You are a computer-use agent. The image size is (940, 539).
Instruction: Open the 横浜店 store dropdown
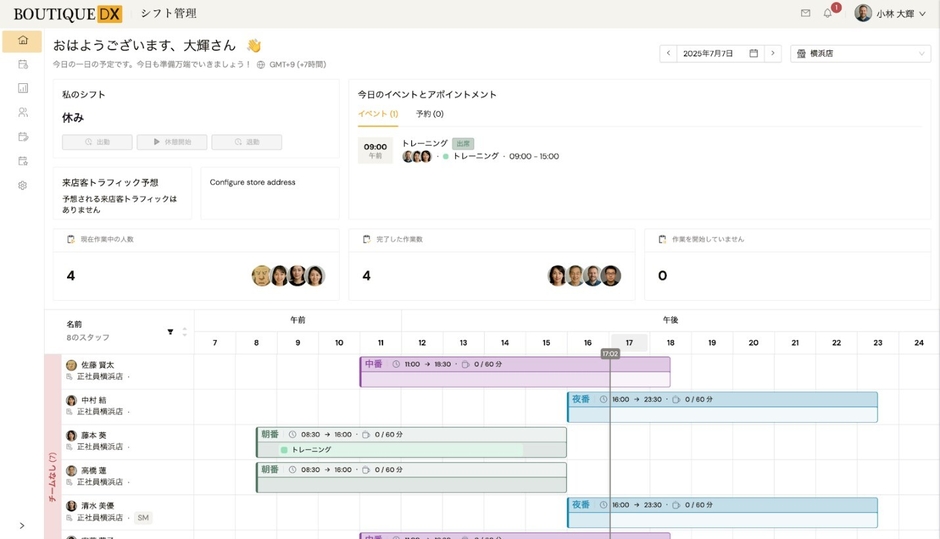point(860,53)
